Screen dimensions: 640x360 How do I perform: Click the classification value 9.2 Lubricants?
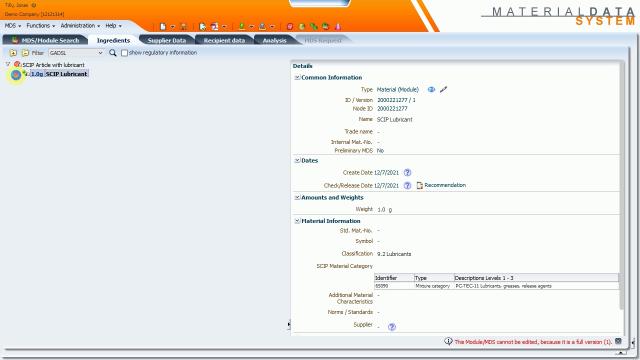[x=394, y=254]
